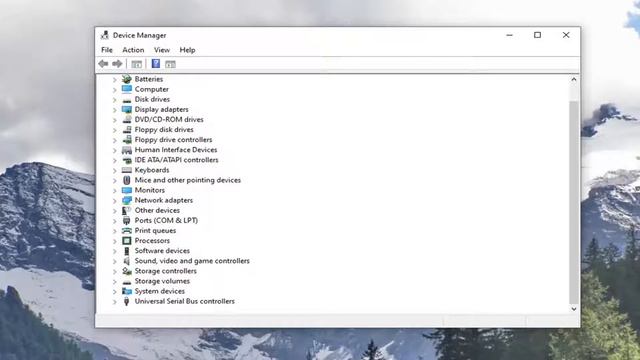Click the Universal Serial Bus controllers icon
Viewport: 640px width, 360px height.
[x=127, y=301]
